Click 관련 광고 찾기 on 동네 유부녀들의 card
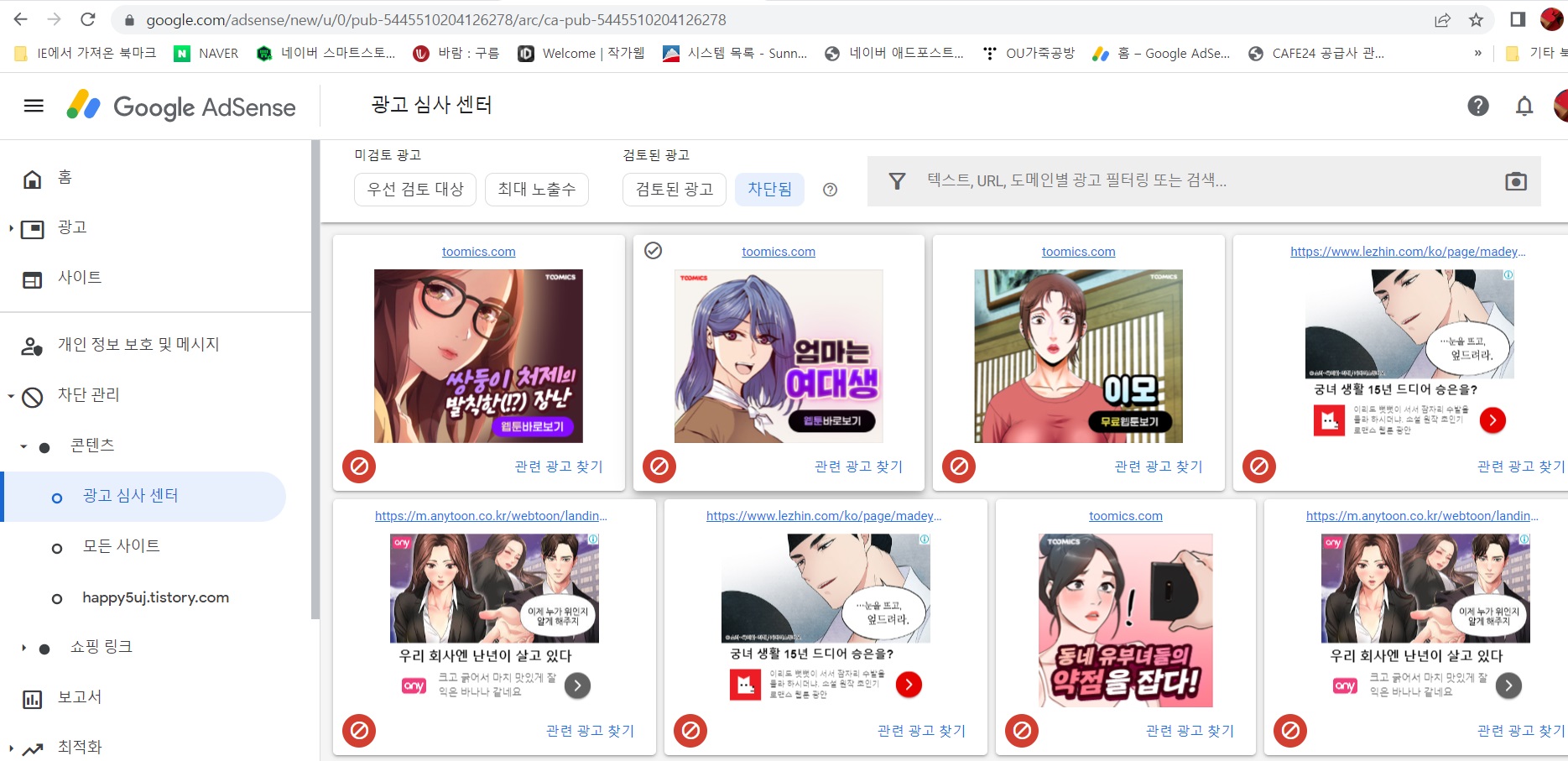This screenshot has height=761, width=1568. click(x=1190, y=731)
